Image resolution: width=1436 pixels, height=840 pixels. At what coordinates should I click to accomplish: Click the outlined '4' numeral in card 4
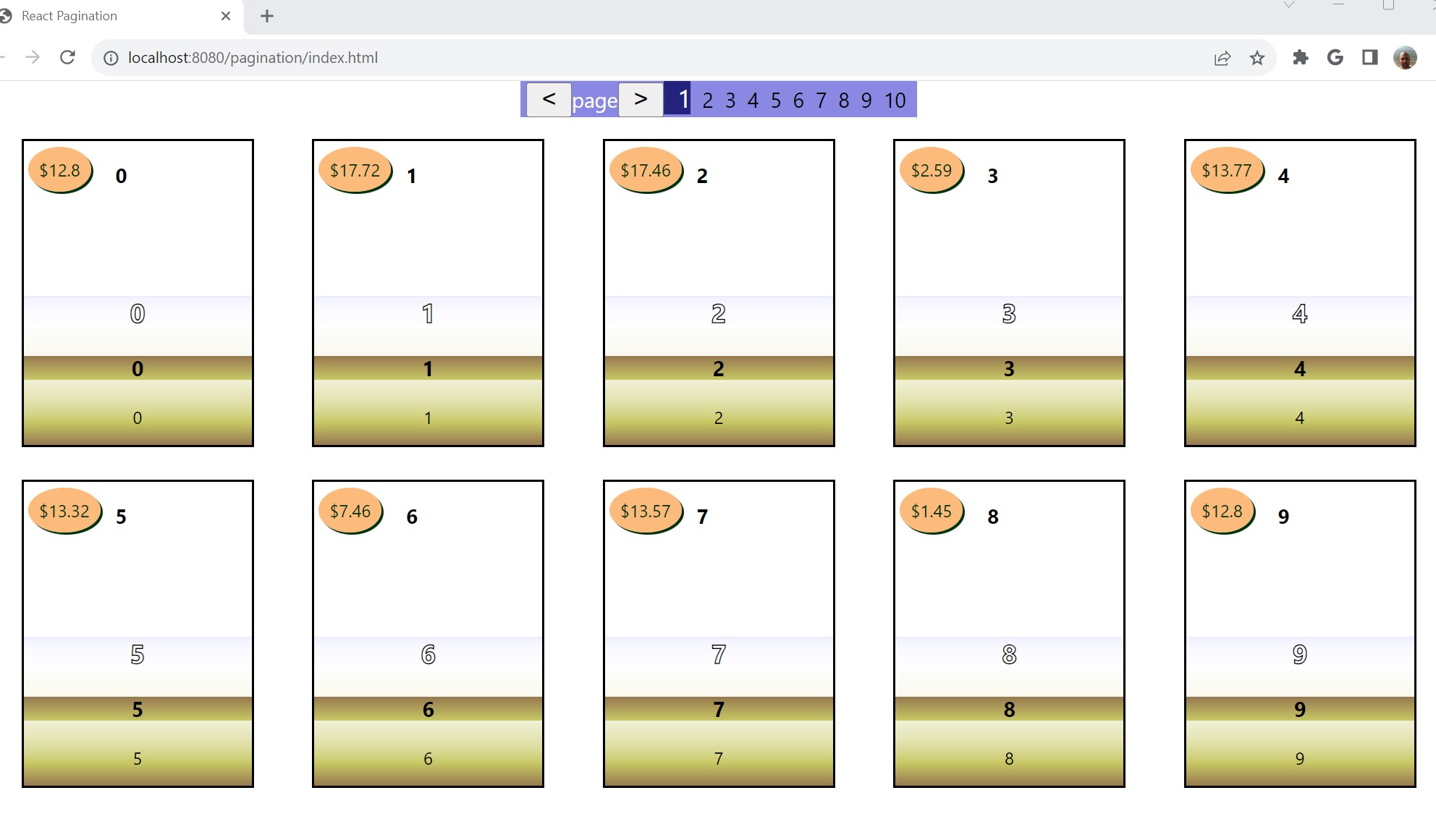1300,314
